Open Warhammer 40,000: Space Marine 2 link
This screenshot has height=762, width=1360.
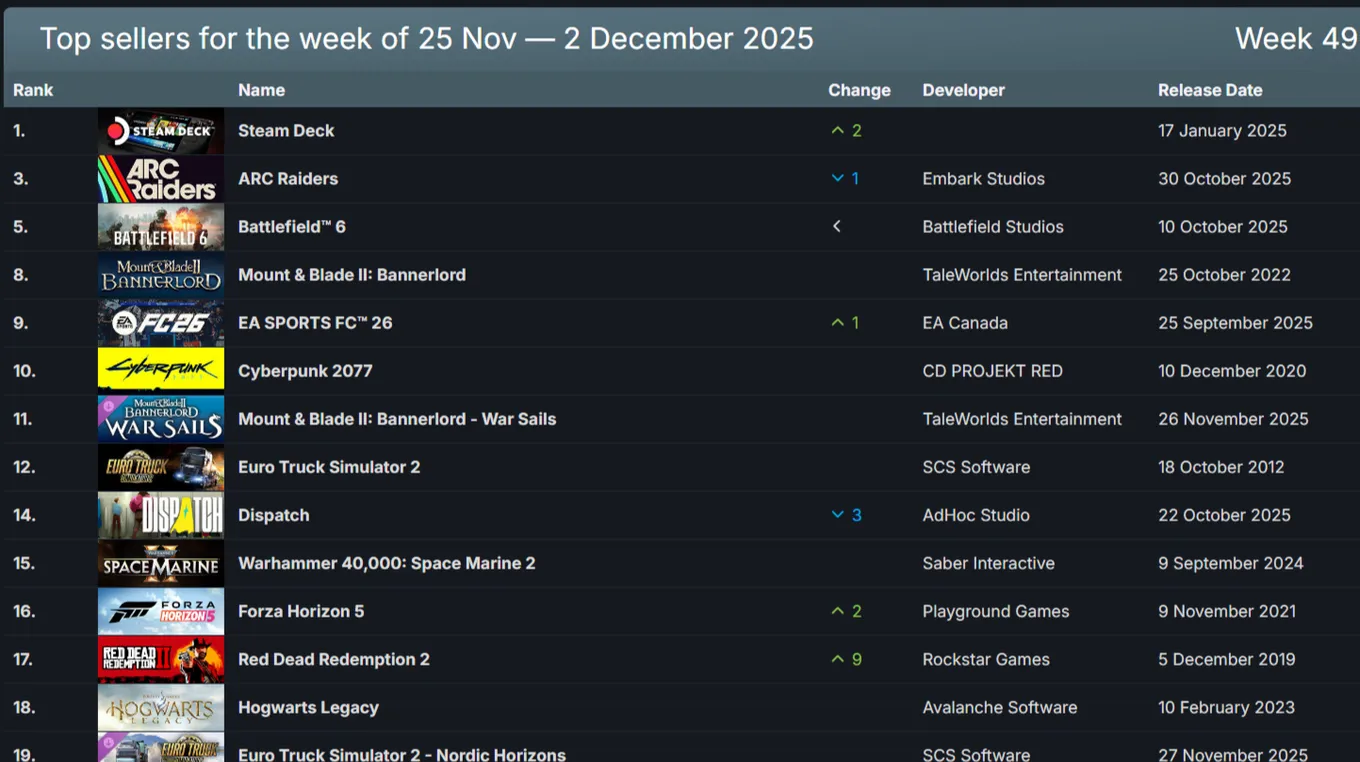tap(387, 563)
